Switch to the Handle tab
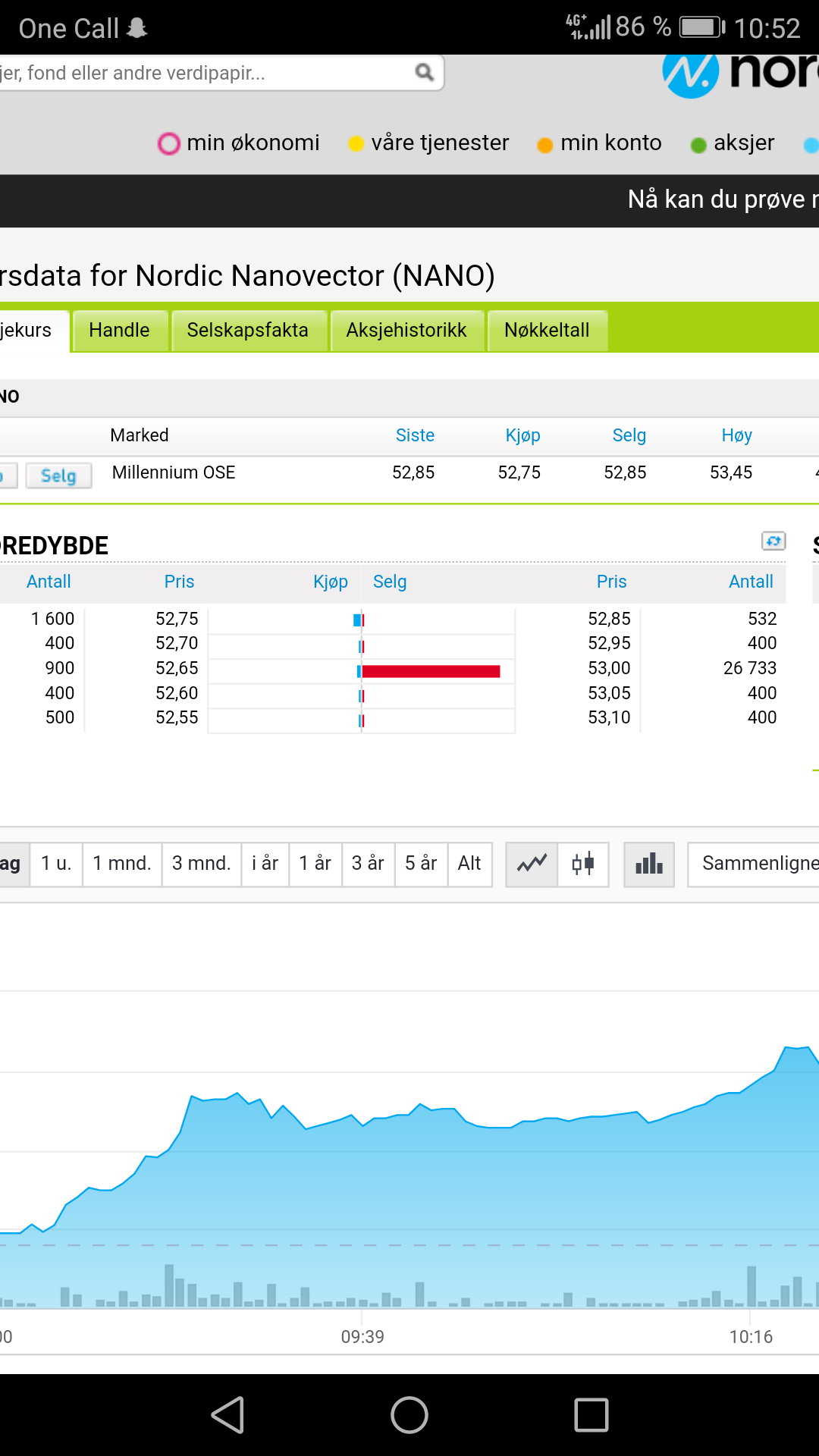819x1456 pixels. (x=120, y=330)
